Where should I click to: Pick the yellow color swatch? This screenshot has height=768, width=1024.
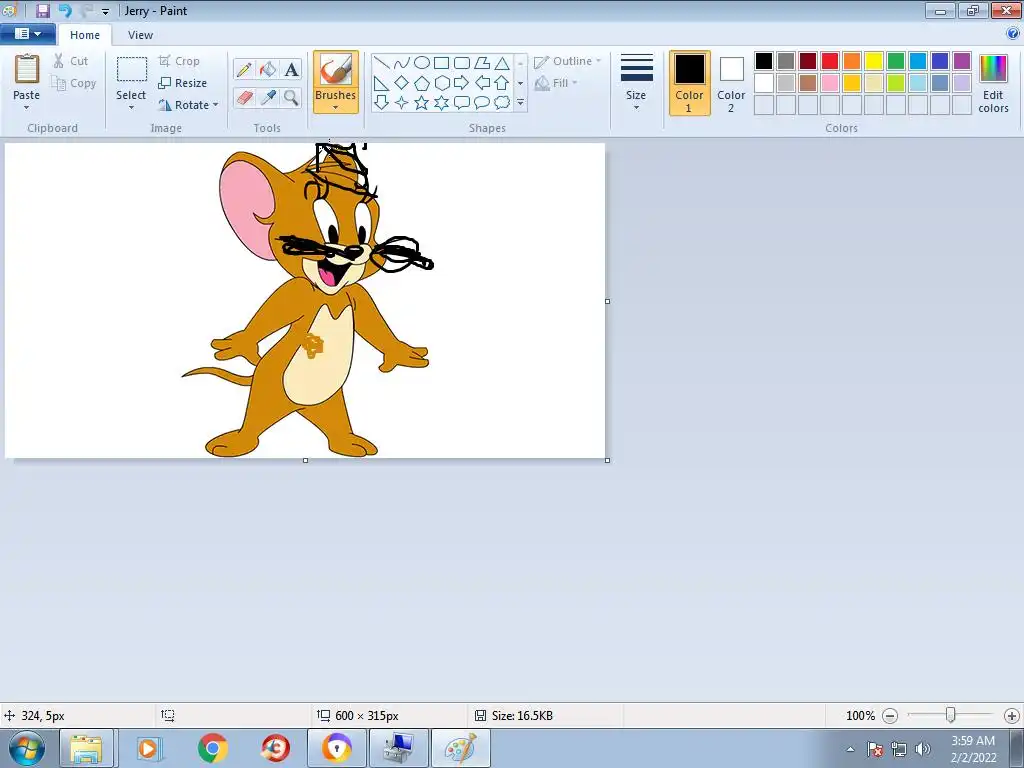click(x=874, y=61)
